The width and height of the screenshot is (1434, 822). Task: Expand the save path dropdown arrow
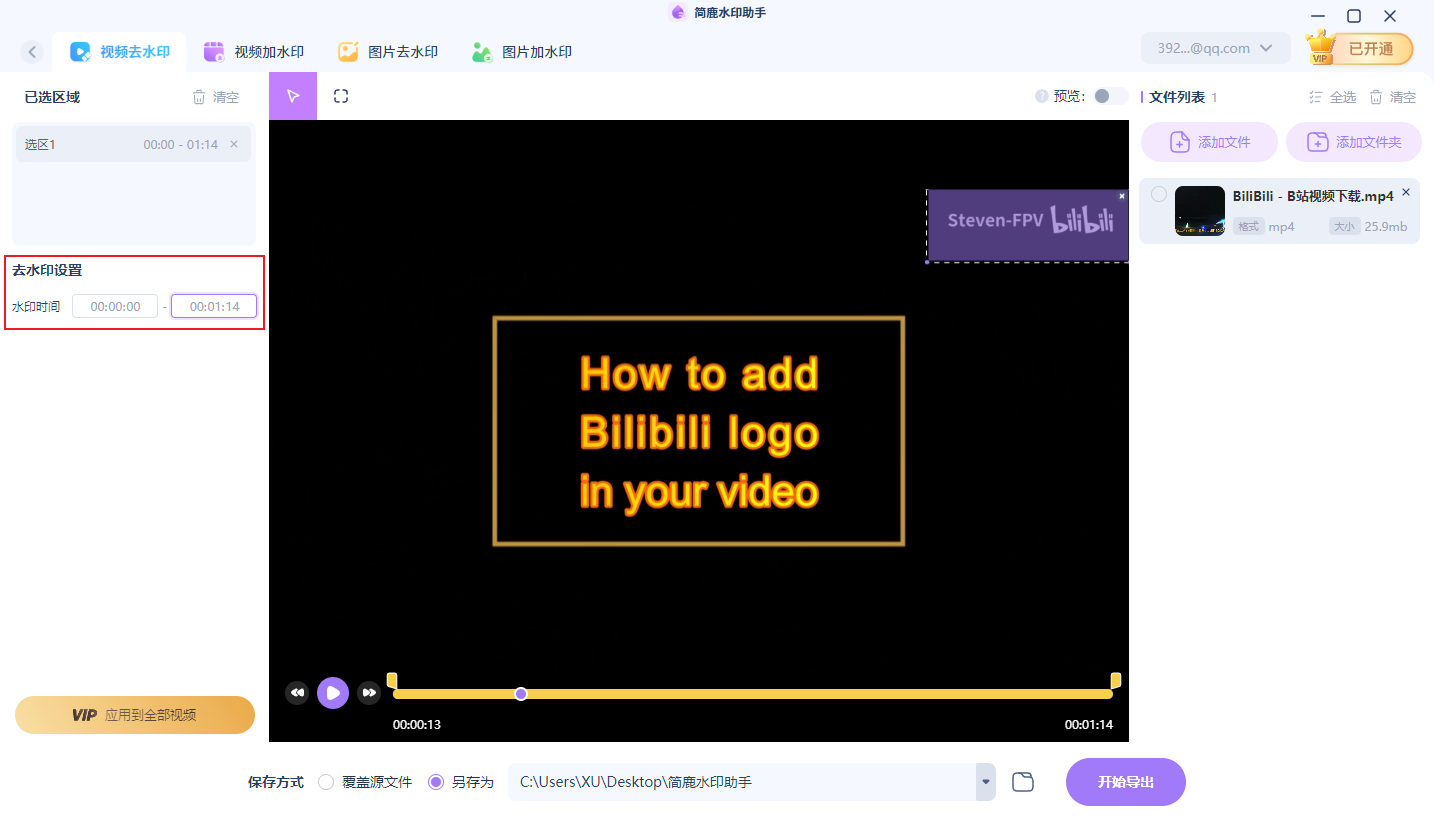click(x=986, y=782)
